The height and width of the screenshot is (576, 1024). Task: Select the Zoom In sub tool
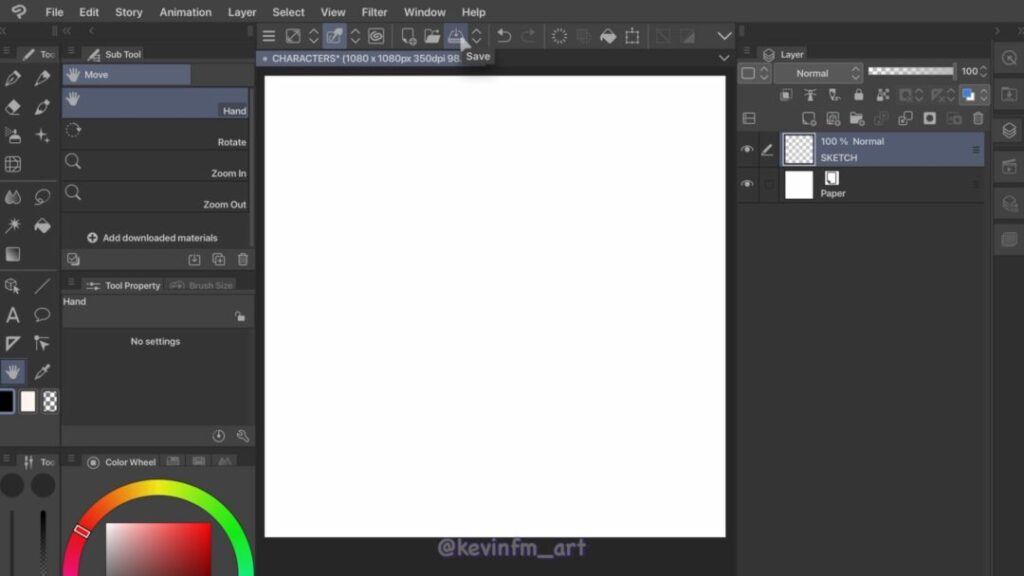(155, 165)
